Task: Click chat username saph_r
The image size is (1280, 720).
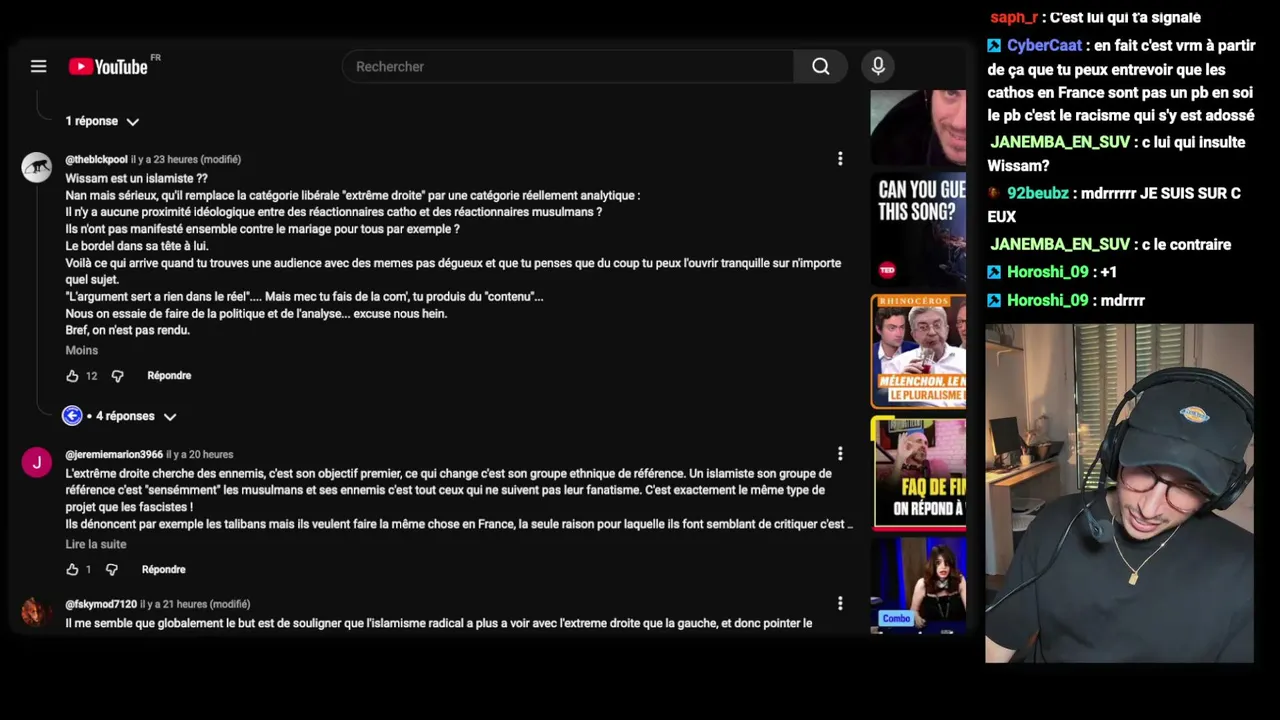Action: pyautogui.click(x=1014, y=17)
